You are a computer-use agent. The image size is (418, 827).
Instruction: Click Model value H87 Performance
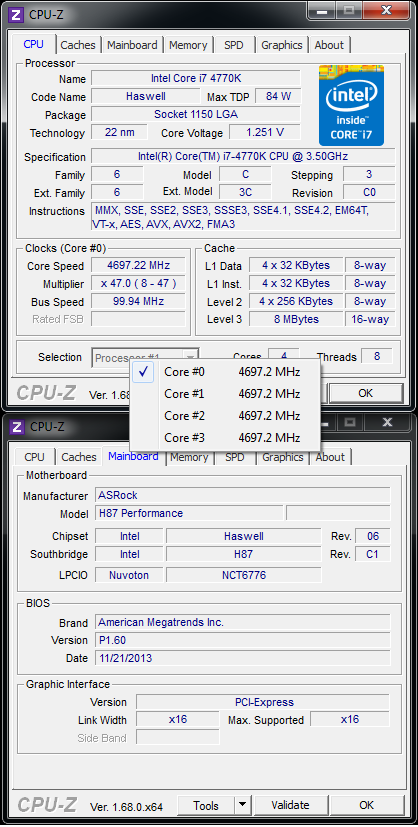point(189,513)
